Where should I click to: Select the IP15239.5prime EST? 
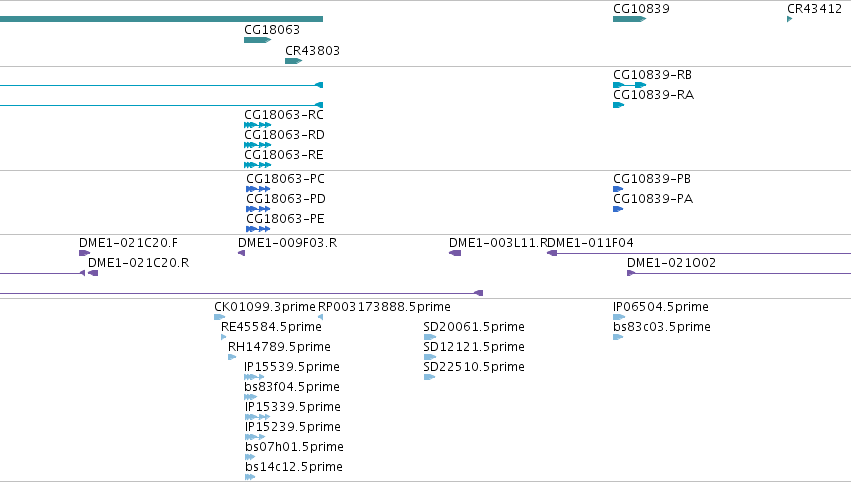(x=255, y=437)
